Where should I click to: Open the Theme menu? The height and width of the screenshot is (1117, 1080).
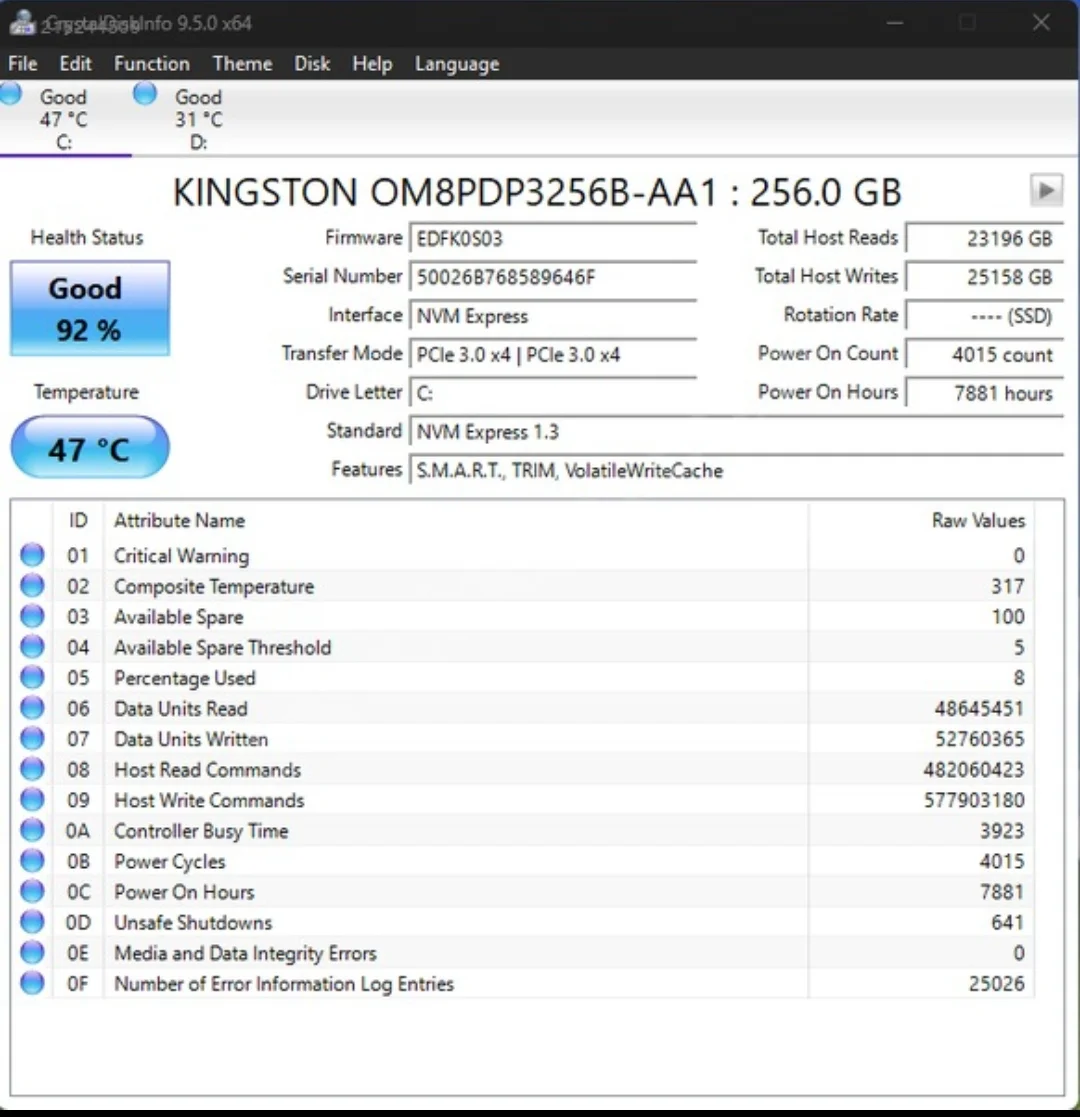[x=242, y=64]
